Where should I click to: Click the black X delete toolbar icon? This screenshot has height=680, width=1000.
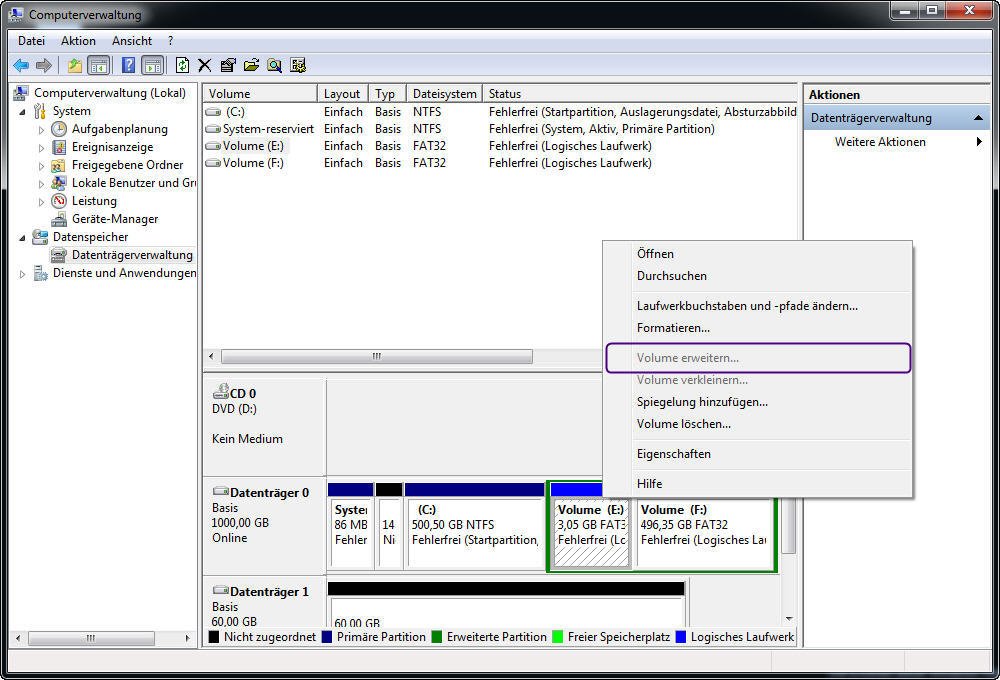tap(205, 65)
